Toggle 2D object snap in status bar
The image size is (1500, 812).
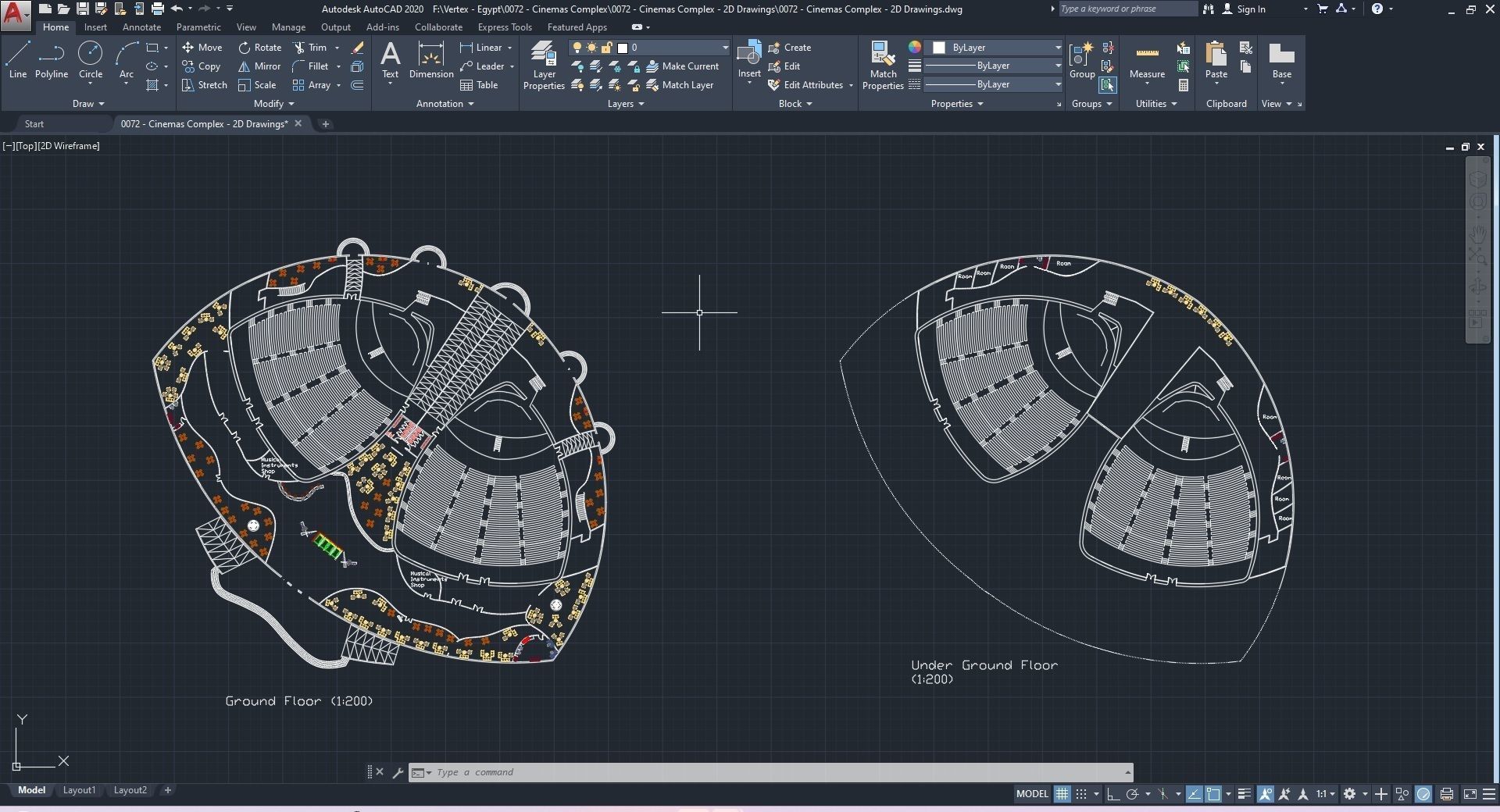[1213, 794]
